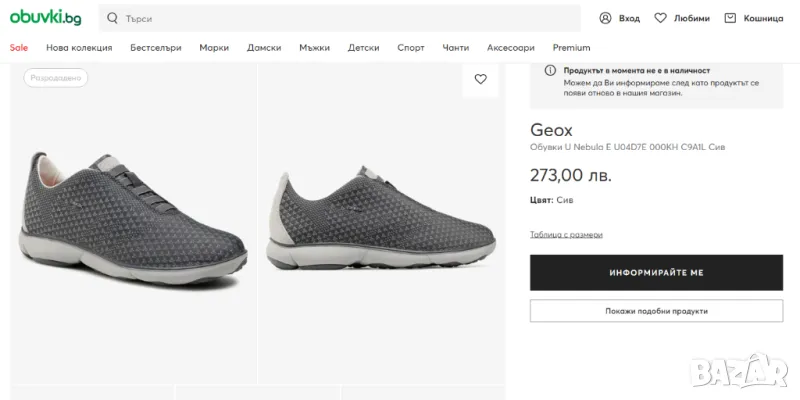Open the account login user icon
The width and height of the screenshot is (800, 400).
click(x=605, y=18)
